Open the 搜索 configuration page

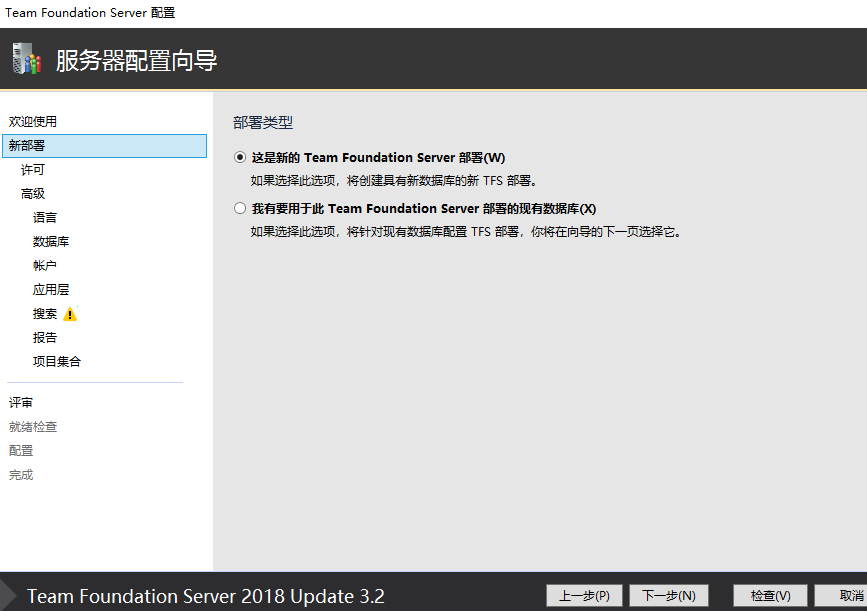pos(45,314)
